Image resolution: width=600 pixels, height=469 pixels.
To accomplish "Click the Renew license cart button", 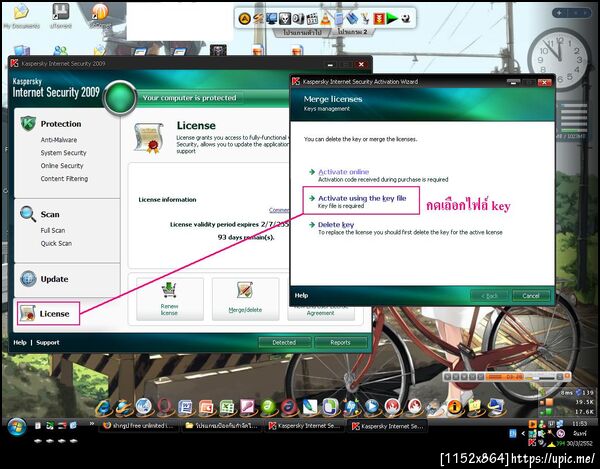I will coord(170,299).
